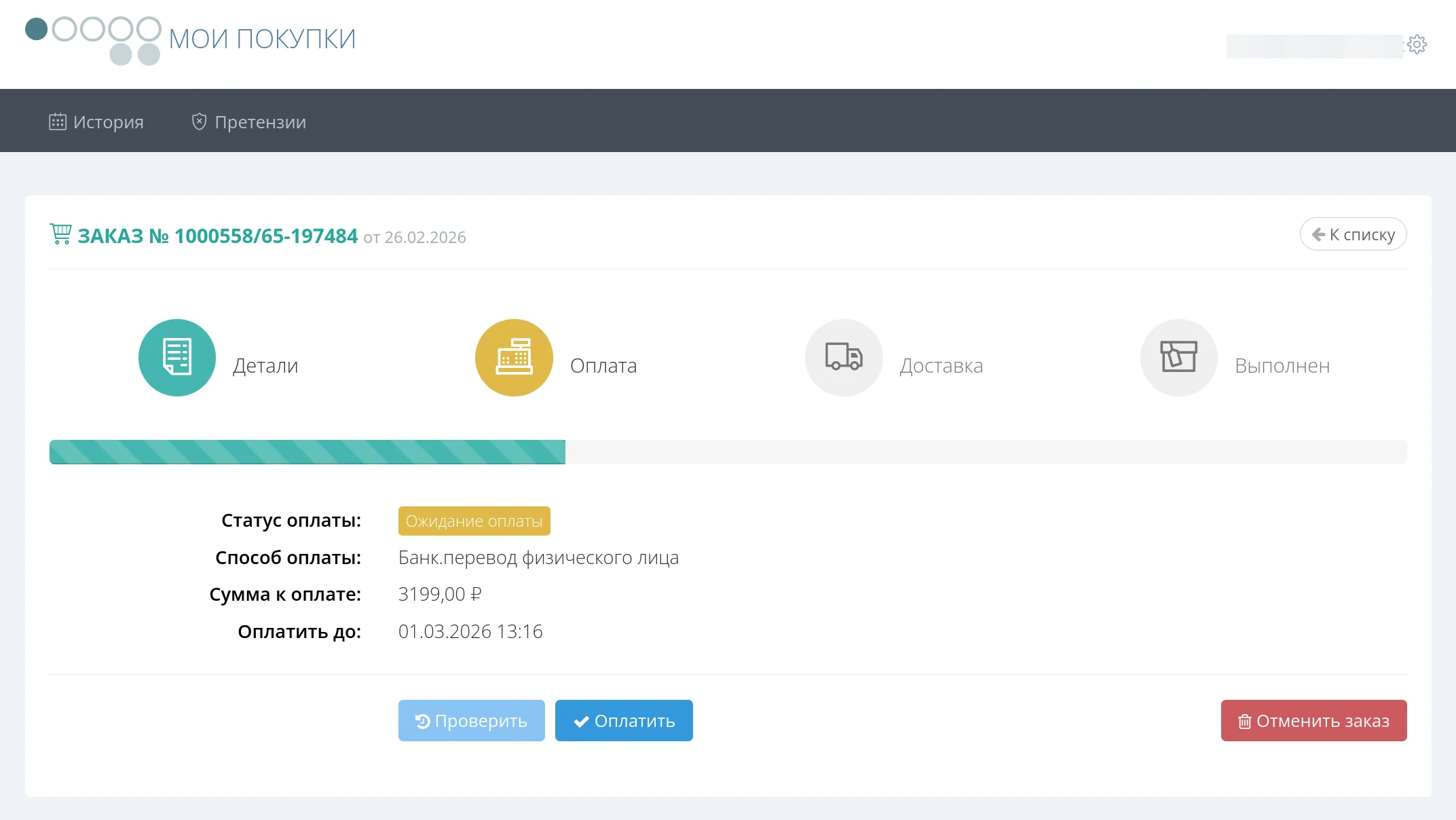Click the striped order progress bar
This screenshot has width=1456, height=820.
point(307,452)
